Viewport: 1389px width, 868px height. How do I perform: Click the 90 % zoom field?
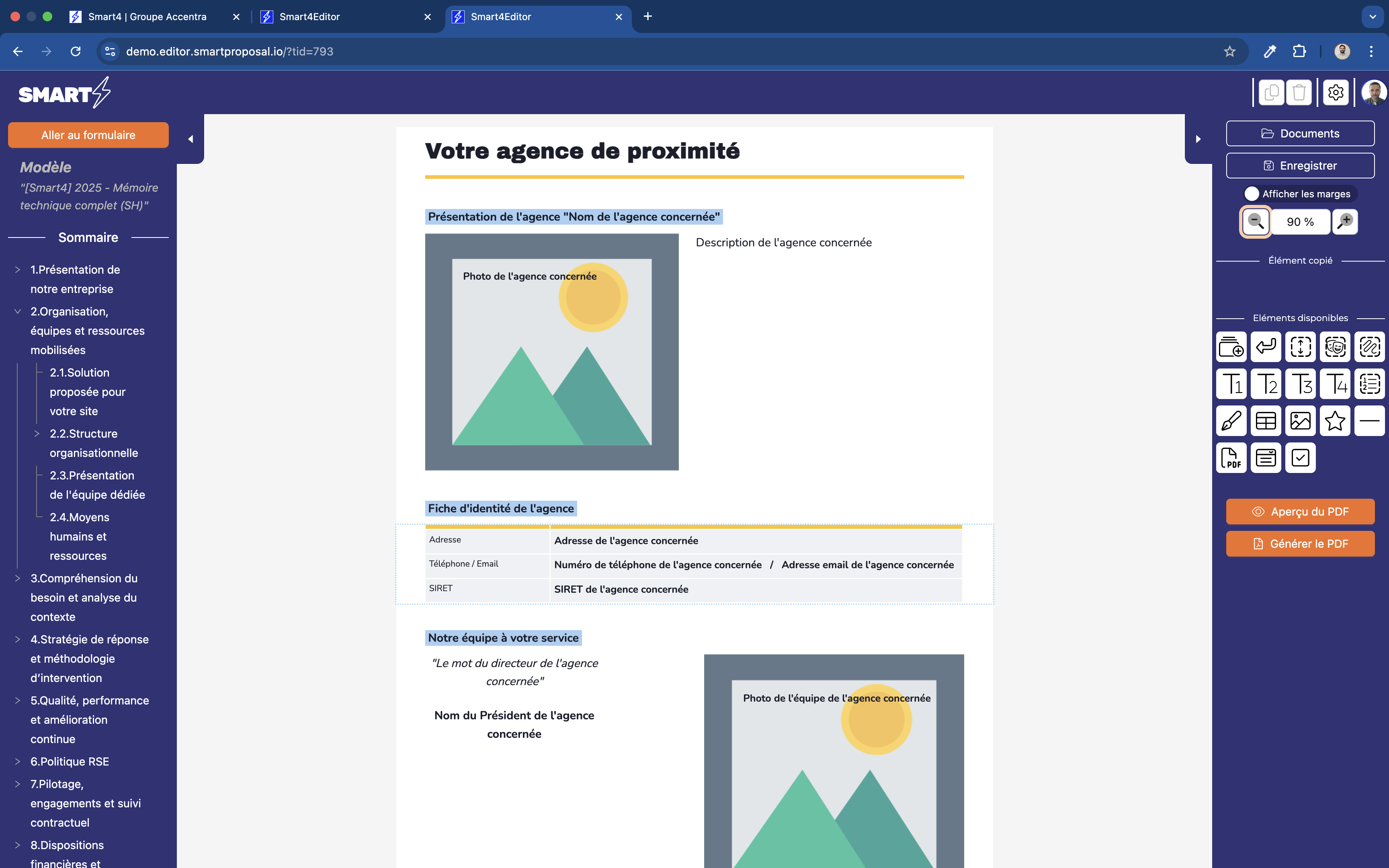[x=1300, y=222]
